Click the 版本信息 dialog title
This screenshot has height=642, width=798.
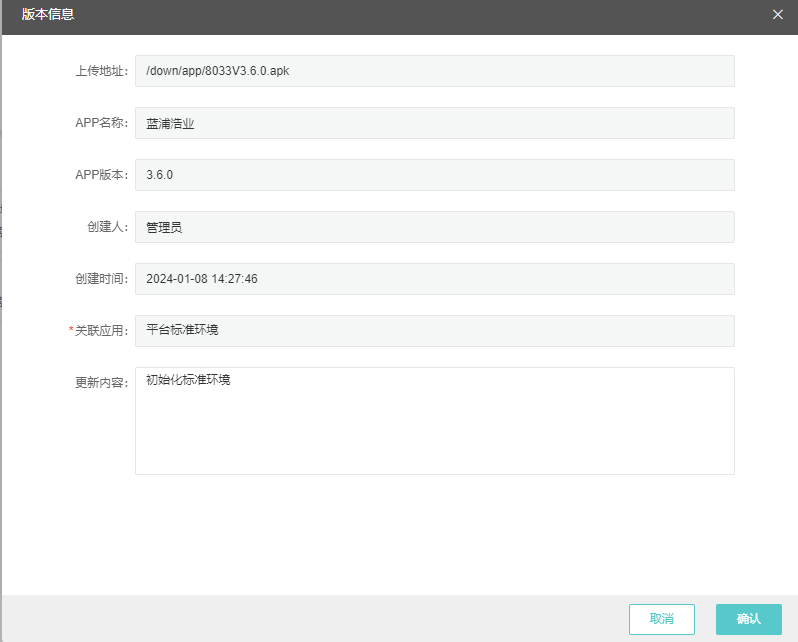point(48,14)
